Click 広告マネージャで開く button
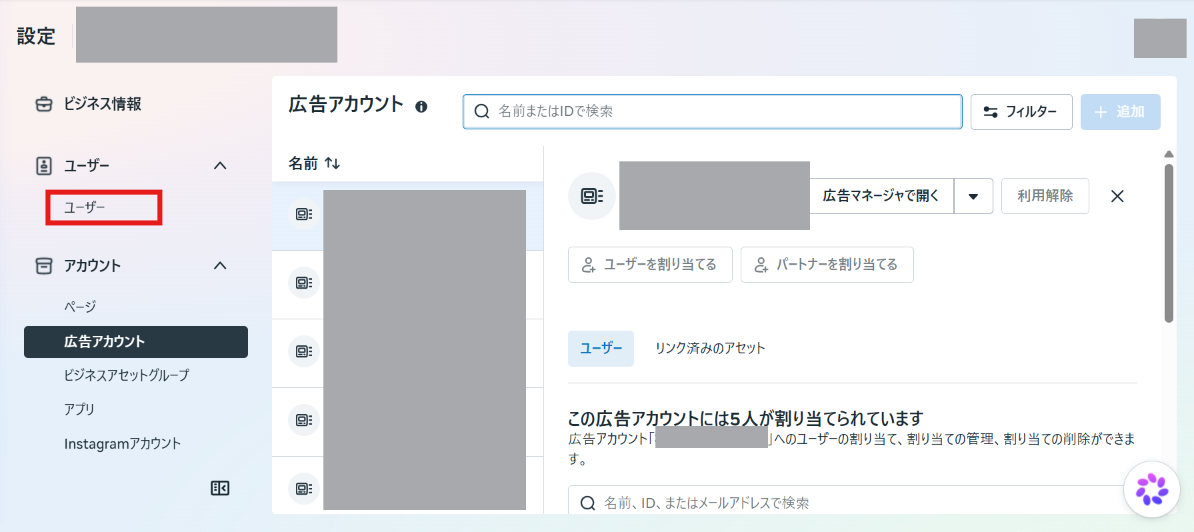The image size is (1194, 532). [880, 196]
